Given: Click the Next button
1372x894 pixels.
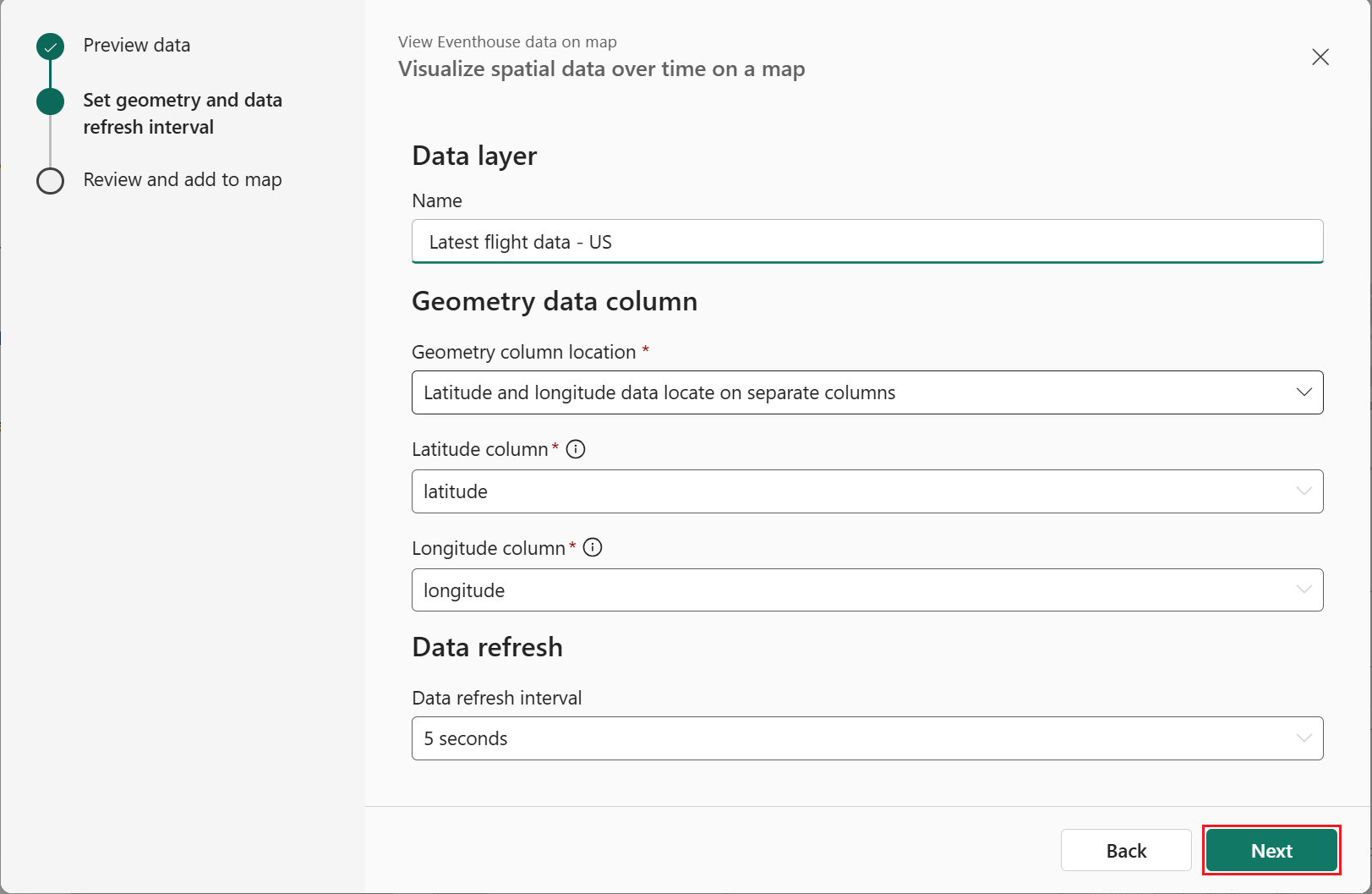Looking at the screenshot, I should pyautogui.click(x=1271, y=850).
